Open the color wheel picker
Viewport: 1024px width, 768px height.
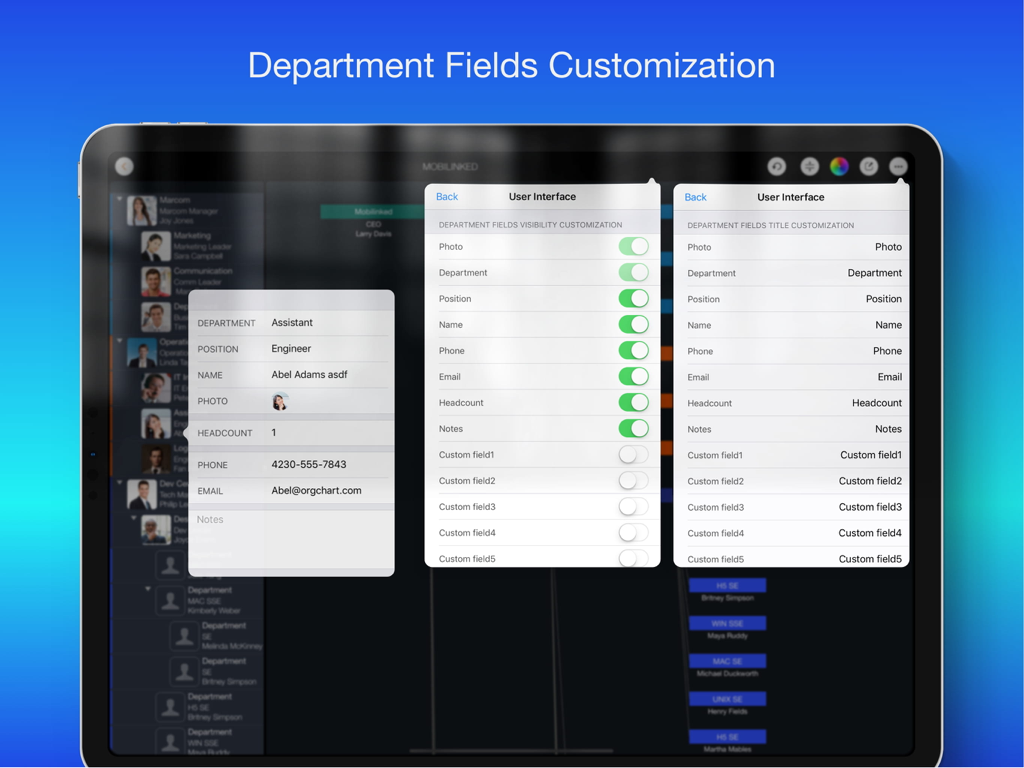pos(839,166)
